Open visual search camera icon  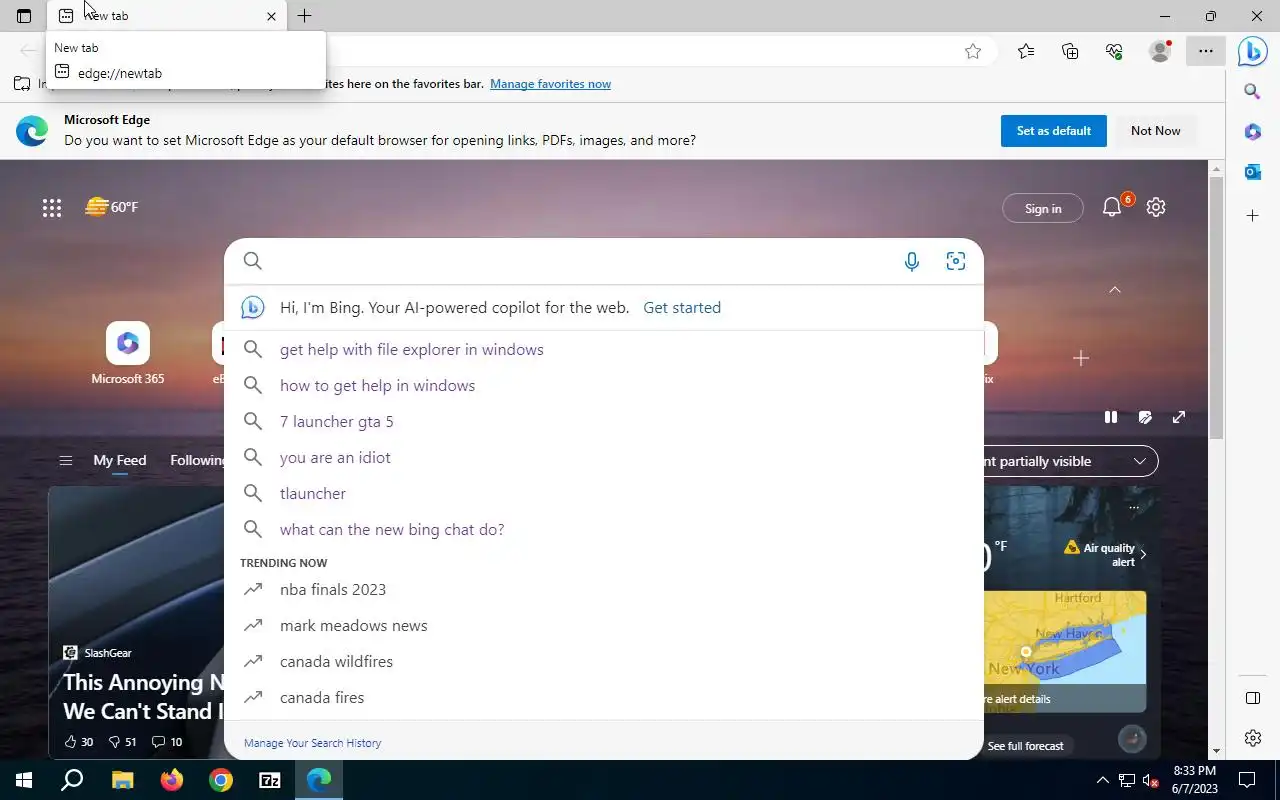tap(955, 261)
